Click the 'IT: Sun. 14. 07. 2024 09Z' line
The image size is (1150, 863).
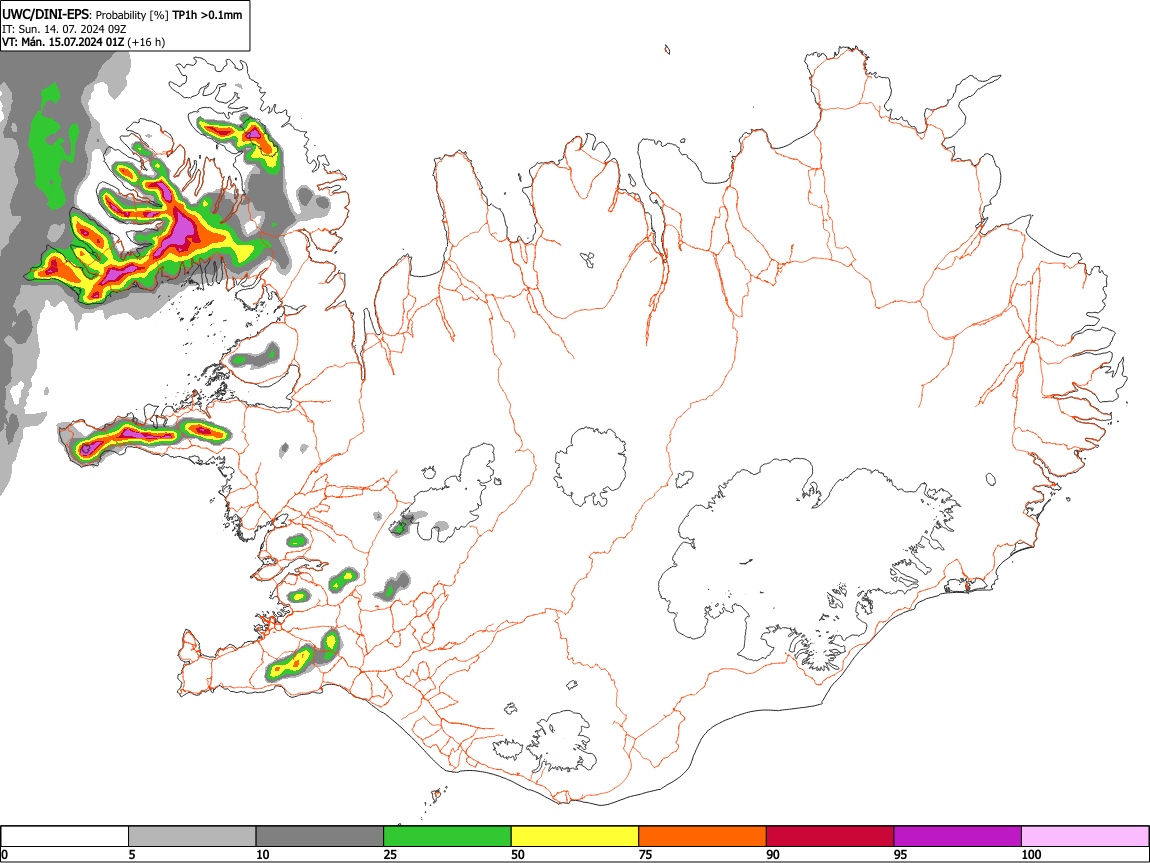pyautogui.click(x=64, y=29)
